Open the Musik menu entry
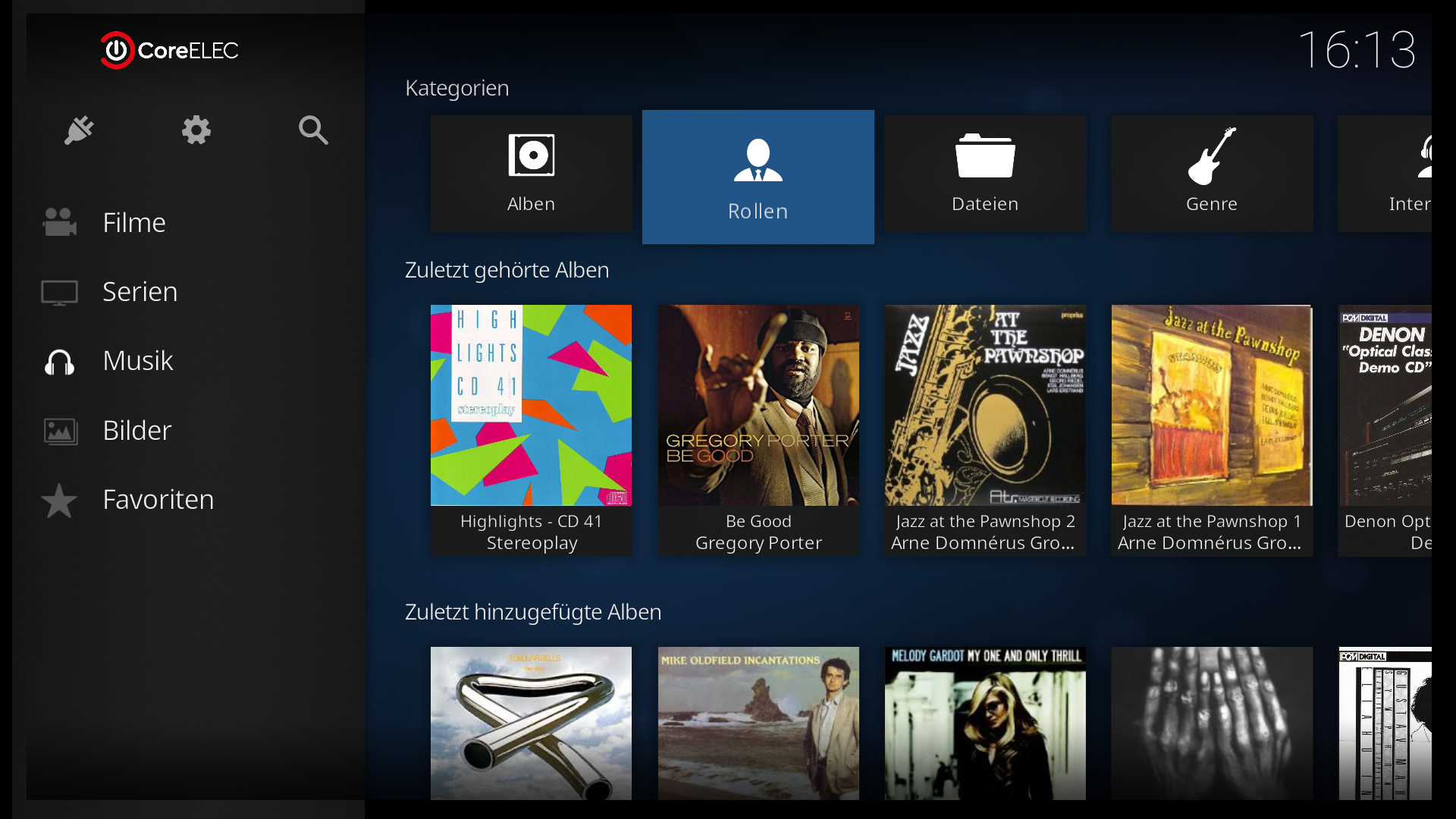Screen dimensions: 1456x819 (x=138, y=361)
